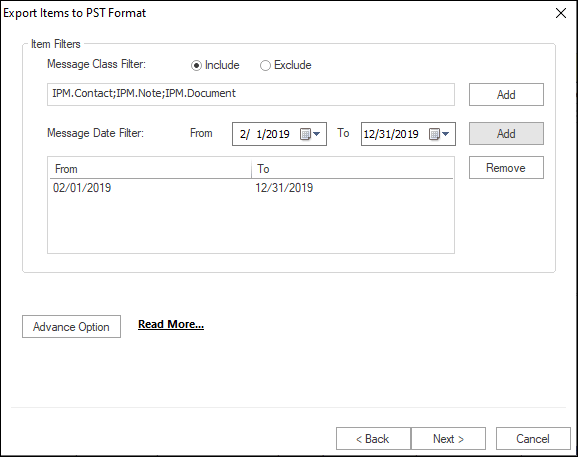The image size is (578, 457).
Task: Open the Advance Option settings
Action: click(72, 327)
